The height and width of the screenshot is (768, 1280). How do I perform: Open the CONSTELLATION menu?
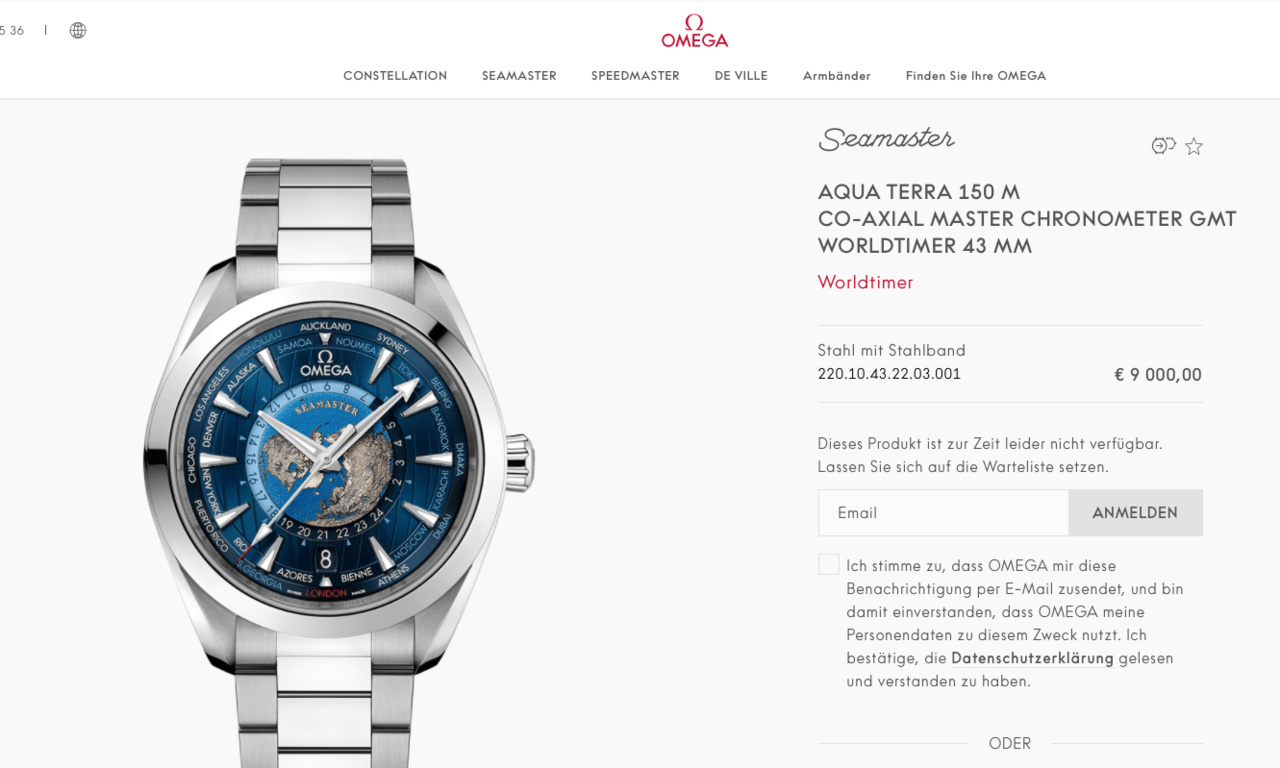(x=395, y=76)
